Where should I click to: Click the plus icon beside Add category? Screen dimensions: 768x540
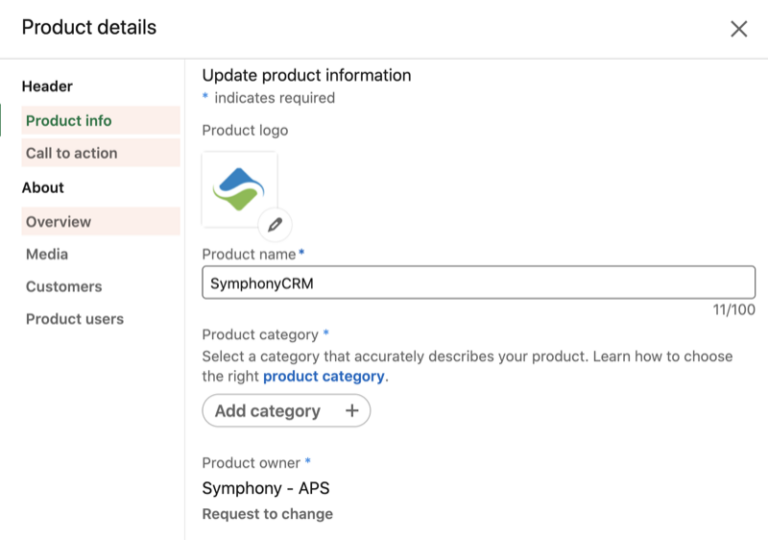tap(351, 411)
